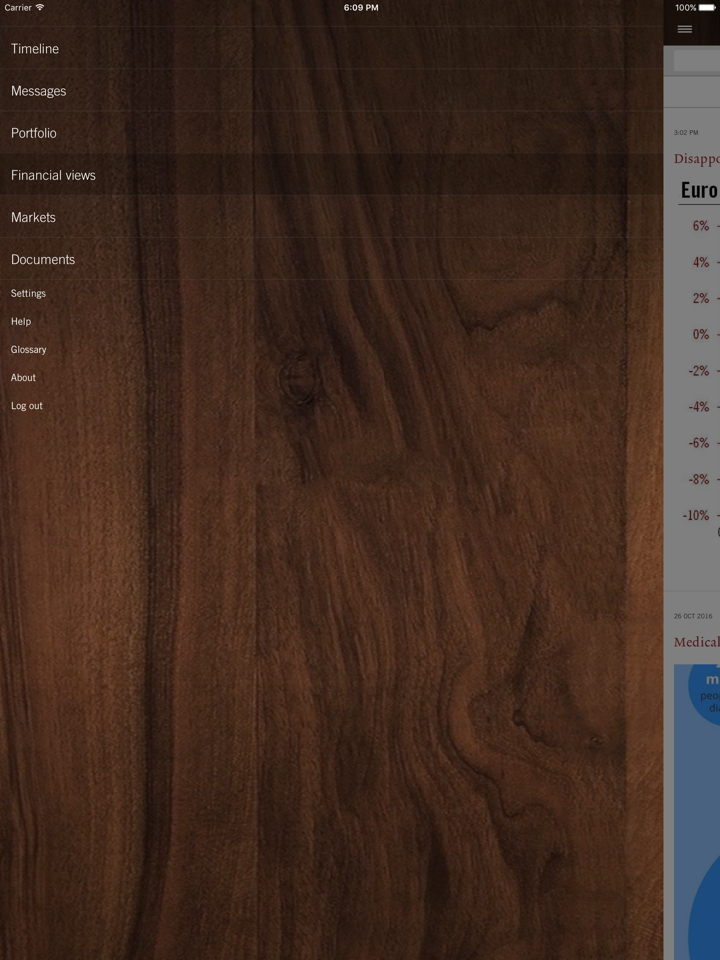720x960 pixels.
Task: Select Portfolio from the navigation menu
Action: 34,133
